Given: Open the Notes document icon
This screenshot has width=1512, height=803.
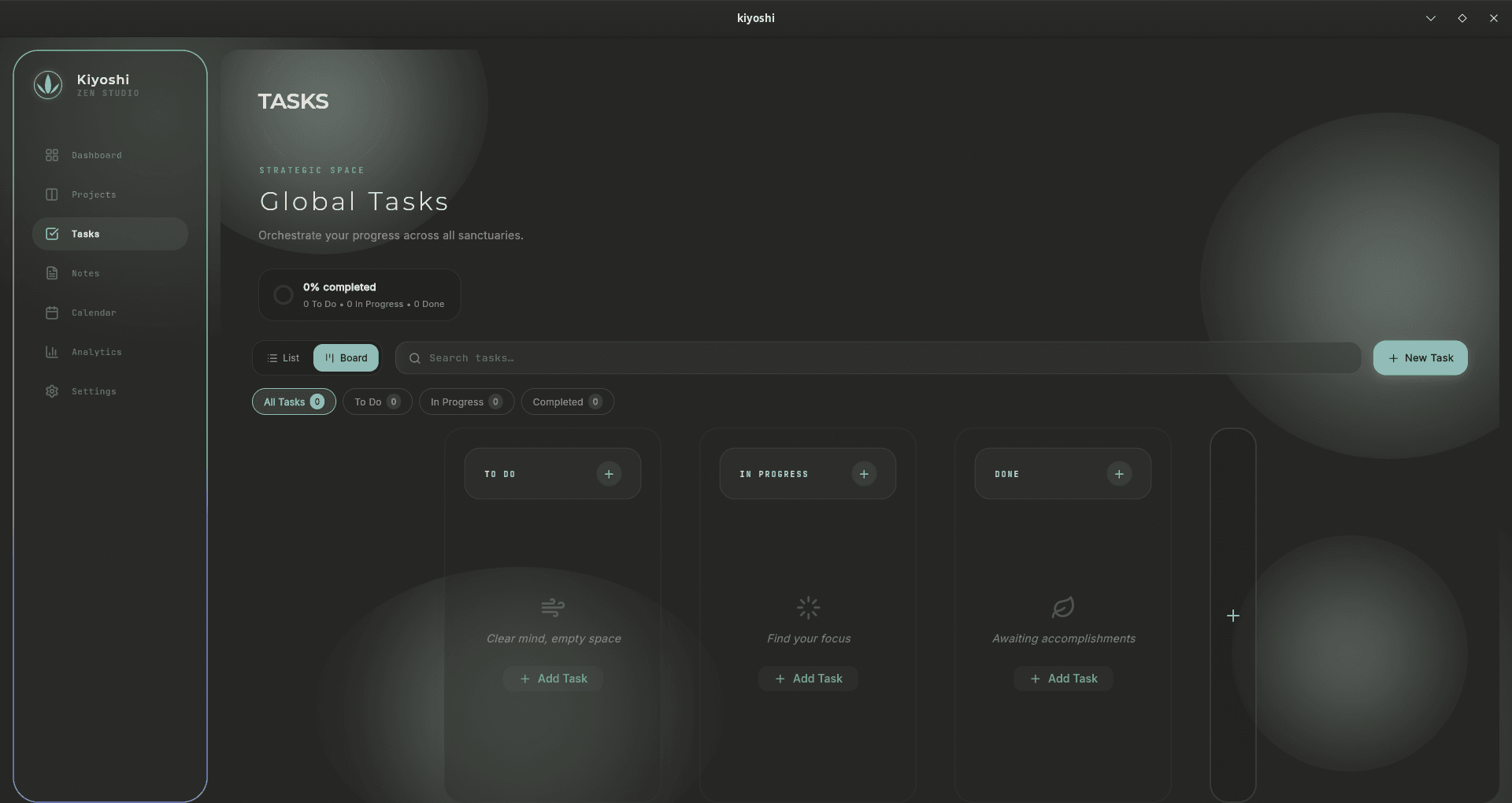Looking at the screenshot, I should point(52,273).
